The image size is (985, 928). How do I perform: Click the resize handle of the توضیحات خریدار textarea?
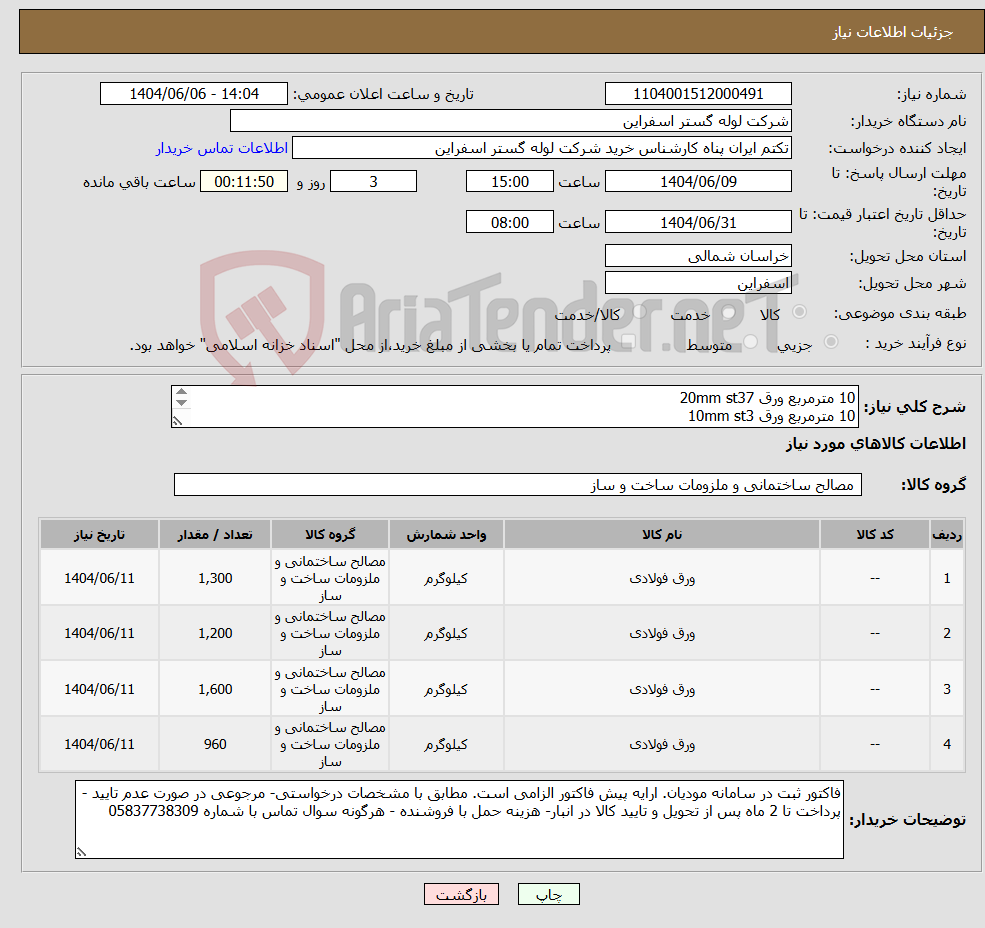(x=81, y=852)
